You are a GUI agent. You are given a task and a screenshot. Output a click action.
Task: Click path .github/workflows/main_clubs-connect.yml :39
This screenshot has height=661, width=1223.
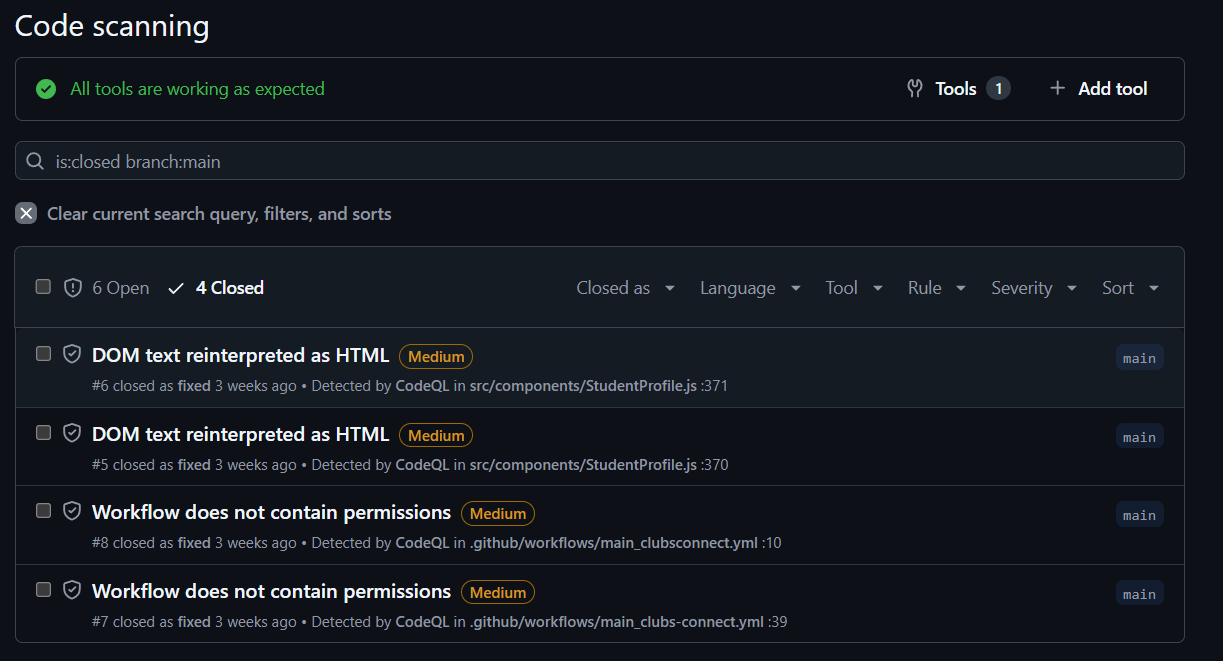pos(629,622)
